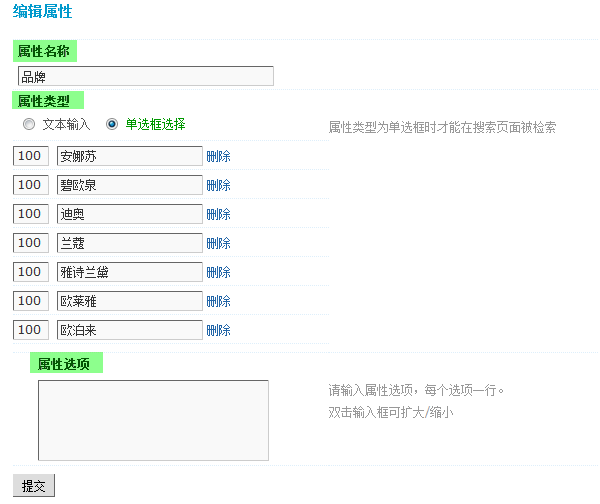Click the 编辑属性 page heading

(42, 11)
